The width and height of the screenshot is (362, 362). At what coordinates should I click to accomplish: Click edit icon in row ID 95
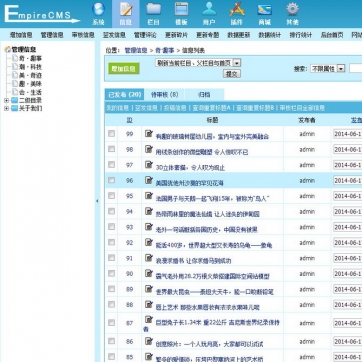pos(149,195)
